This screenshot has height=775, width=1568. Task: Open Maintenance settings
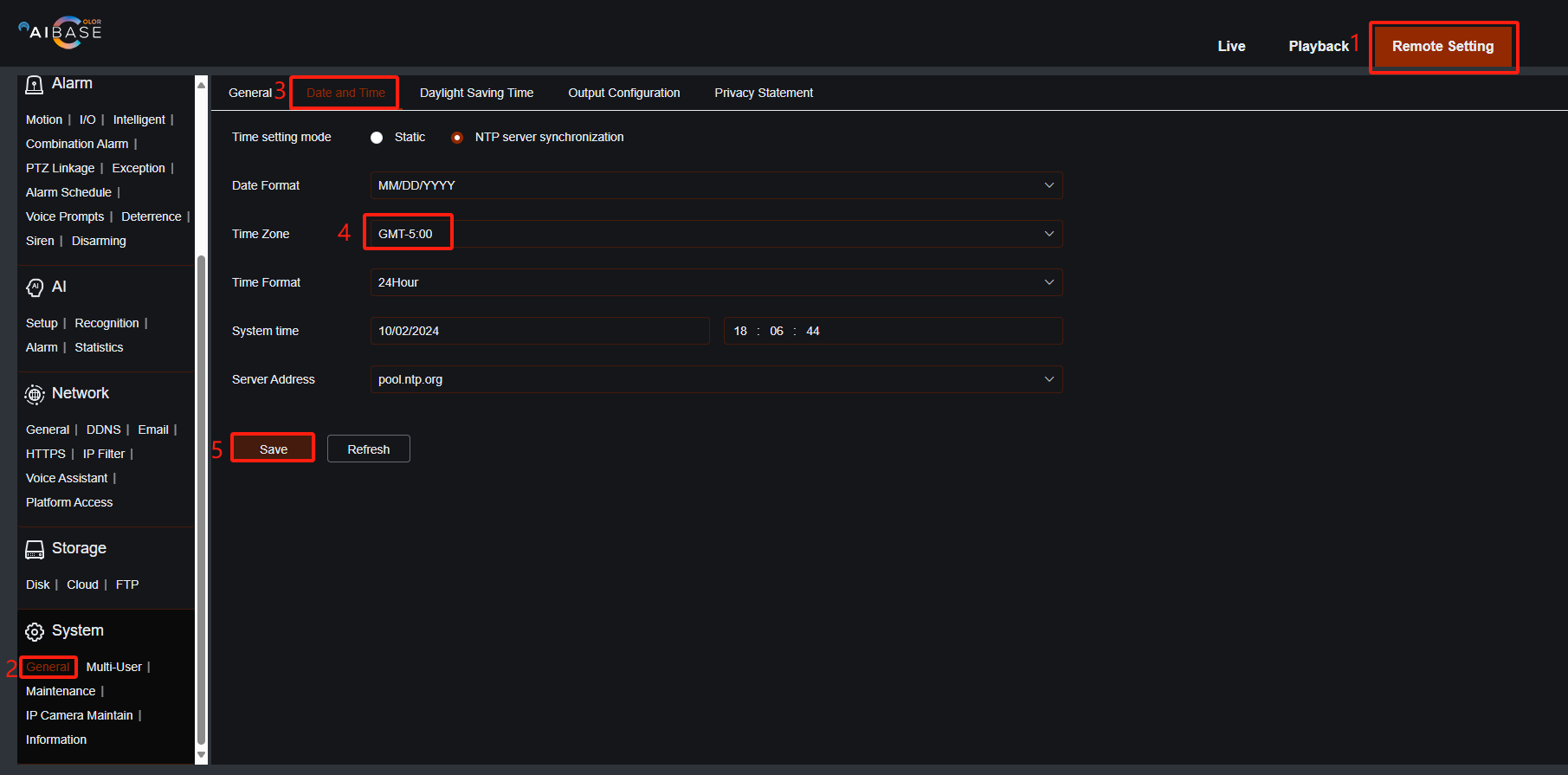(61, 691)
